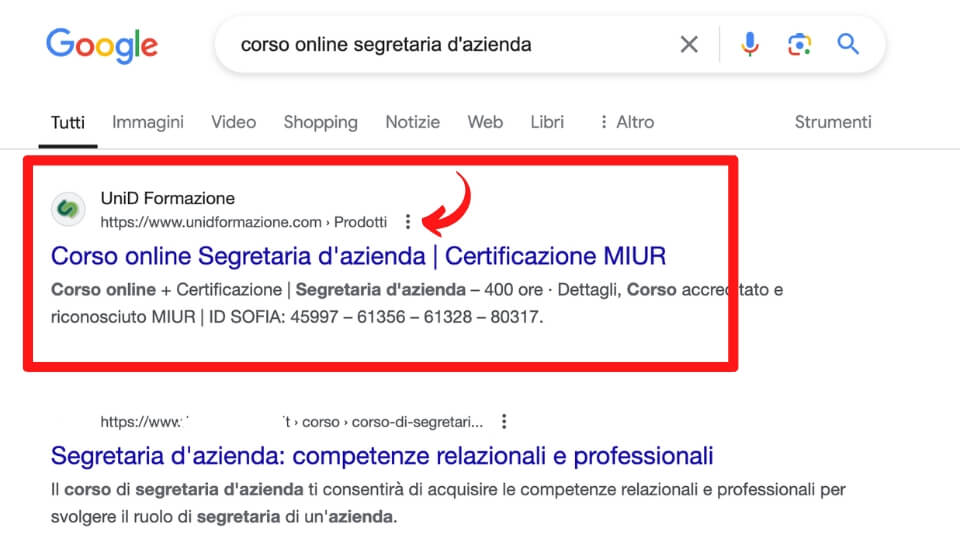This screenshot has height=540, width=960.
Task: Click the UniD Formazione site name
Action: click(x=168, y=198)
